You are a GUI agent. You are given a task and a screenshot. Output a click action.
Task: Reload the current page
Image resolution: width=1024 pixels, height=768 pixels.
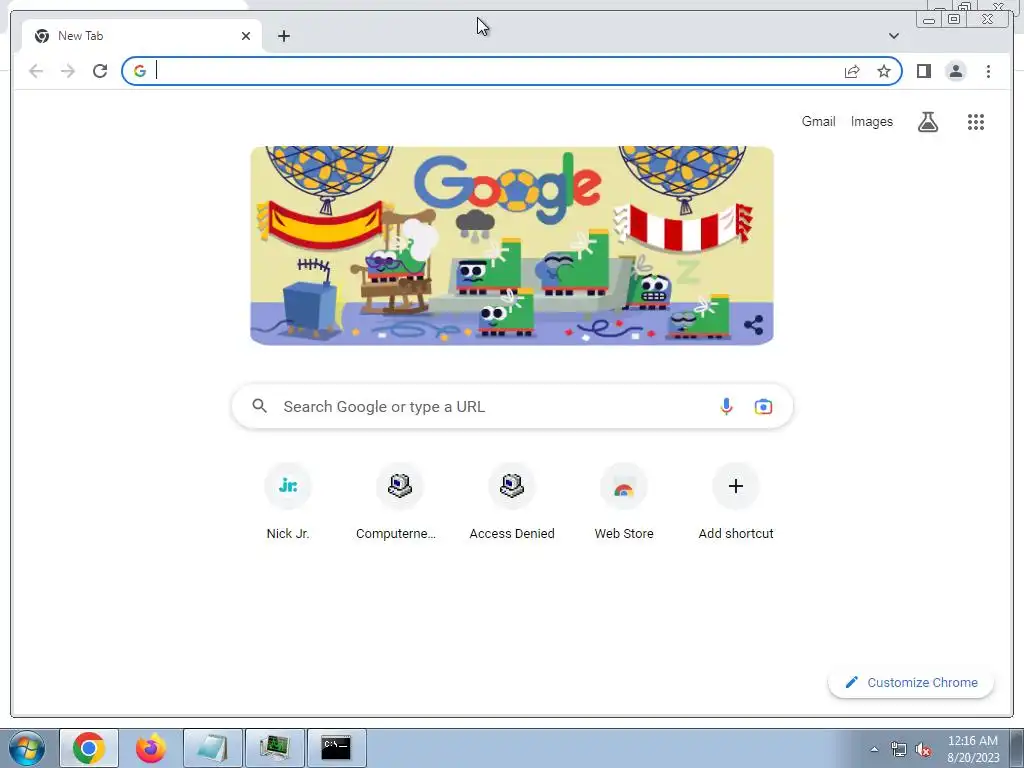coord(100,71)
